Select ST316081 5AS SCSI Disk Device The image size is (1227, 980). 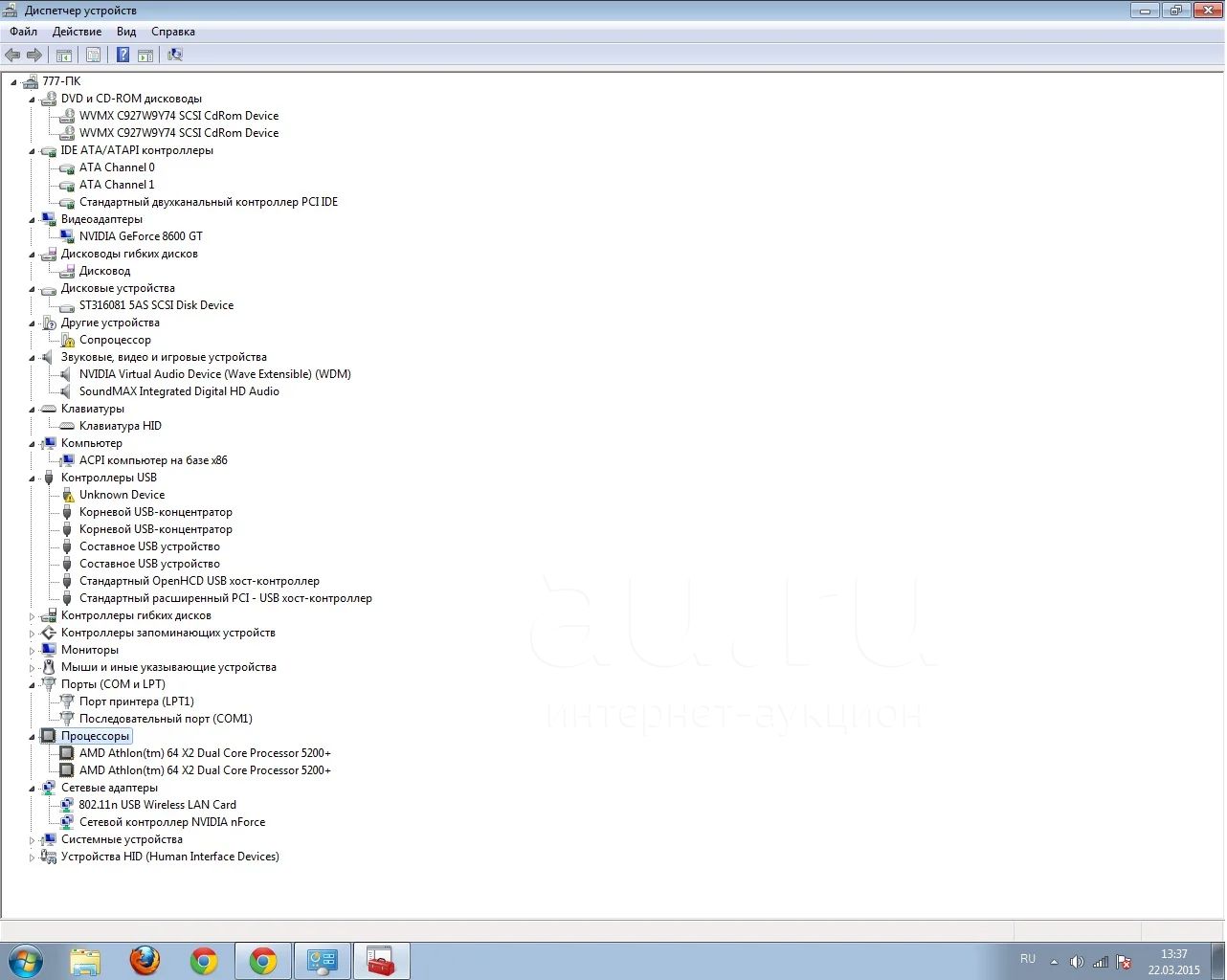[156, 305]
